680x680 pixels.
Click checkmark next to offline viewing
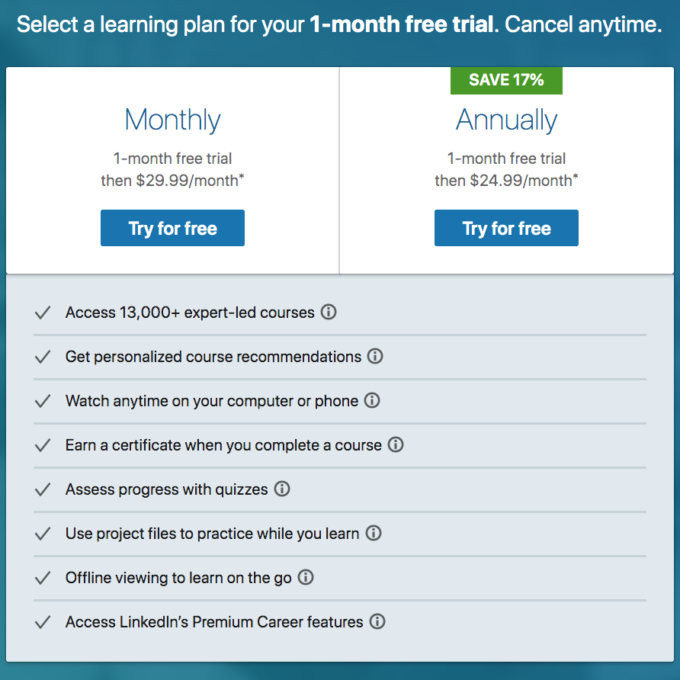(42, 578)
